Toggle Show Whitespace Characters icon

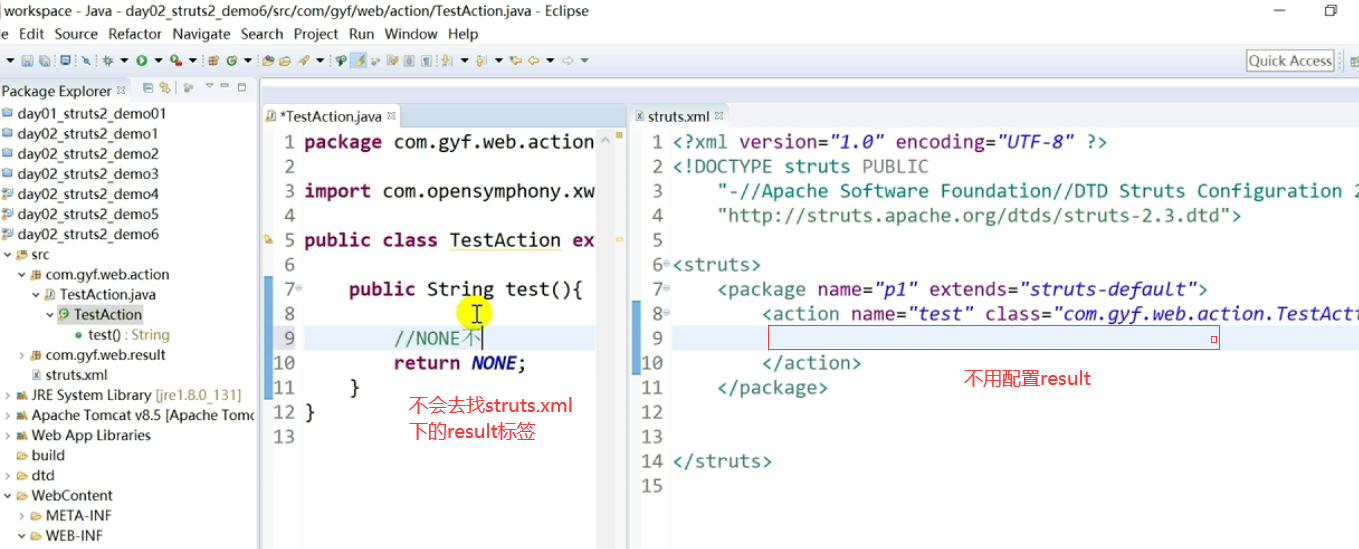tap(425, 61)
